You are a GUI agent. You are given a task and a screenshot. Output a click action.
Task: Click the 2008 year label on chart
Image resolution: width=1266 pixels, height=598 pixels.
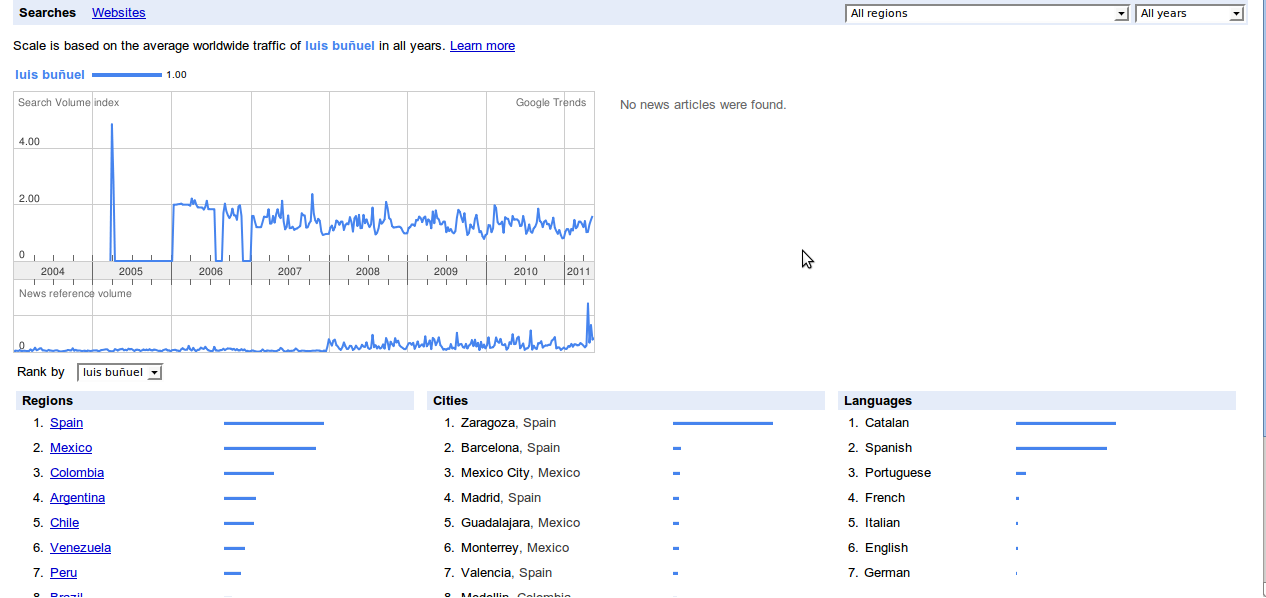(368, 272)
